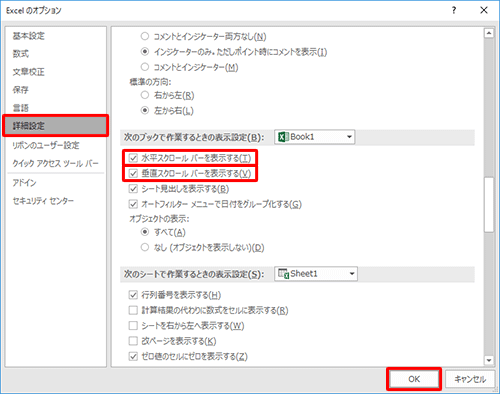Click the オブジェクトの表示 label
The width and height of the screenshot is (500, 394).
pyautogui.click(x=159, y=219)
